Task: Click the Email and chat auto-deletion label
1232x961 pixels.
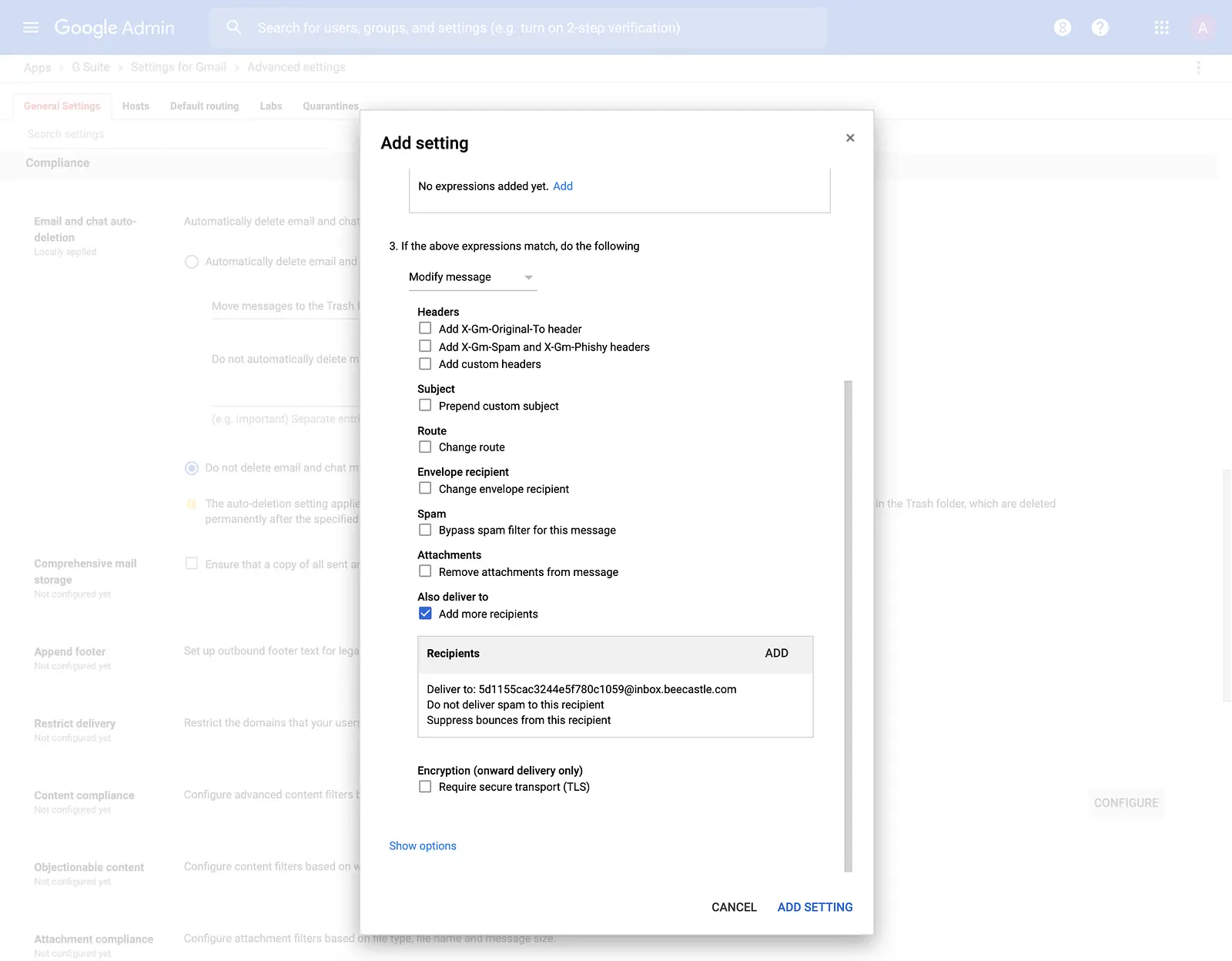Action: [x=85, y=229]
